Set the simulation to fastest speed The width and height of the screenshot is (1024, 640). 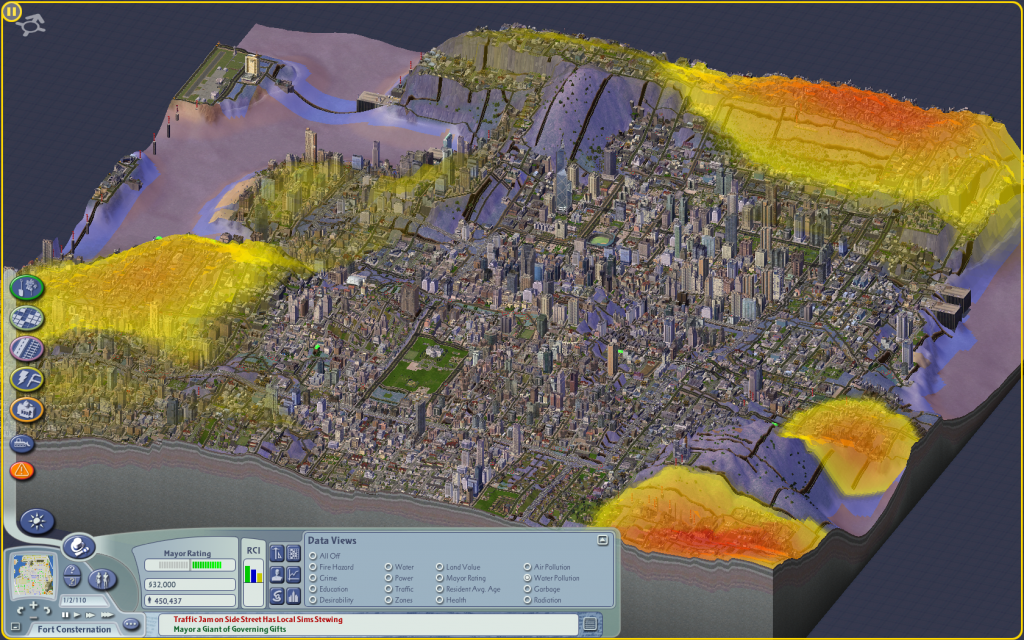click(x=106, y=615)
